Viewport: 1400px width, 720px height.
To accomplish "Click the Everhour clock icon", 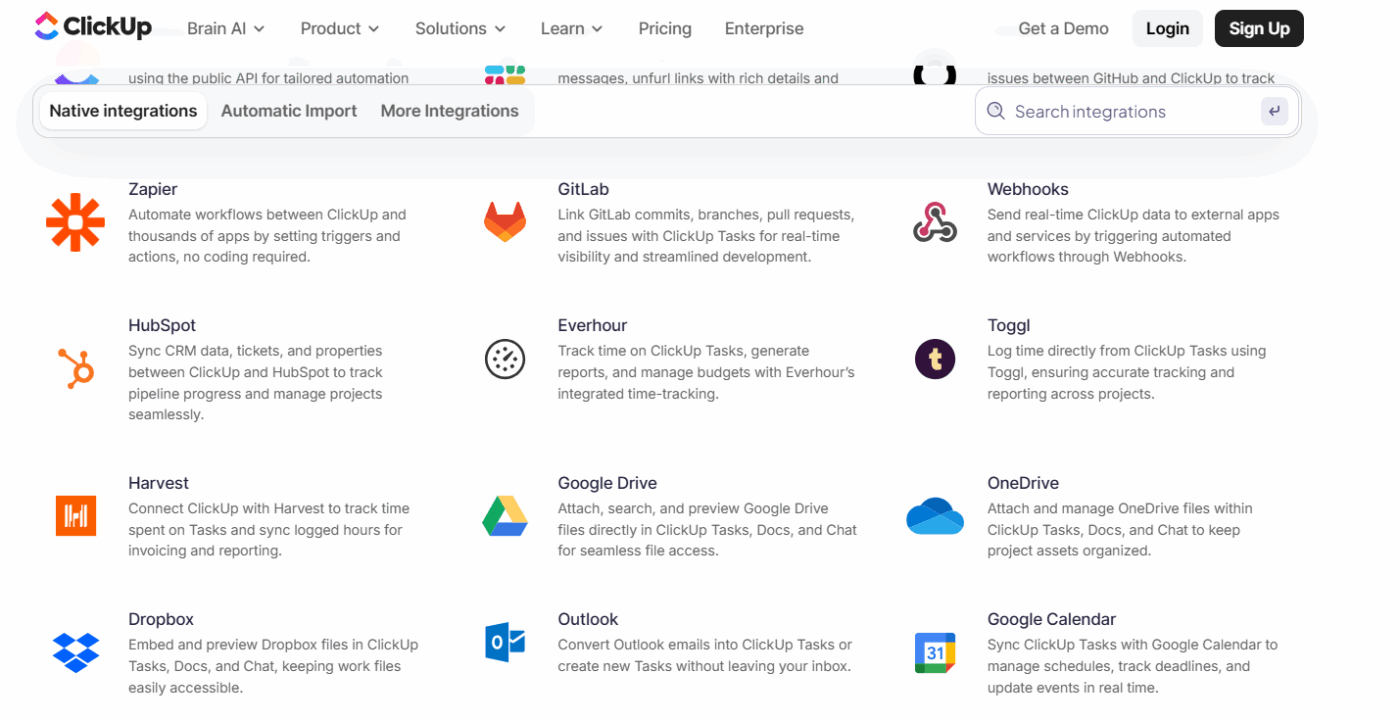I will coord(505,360).
